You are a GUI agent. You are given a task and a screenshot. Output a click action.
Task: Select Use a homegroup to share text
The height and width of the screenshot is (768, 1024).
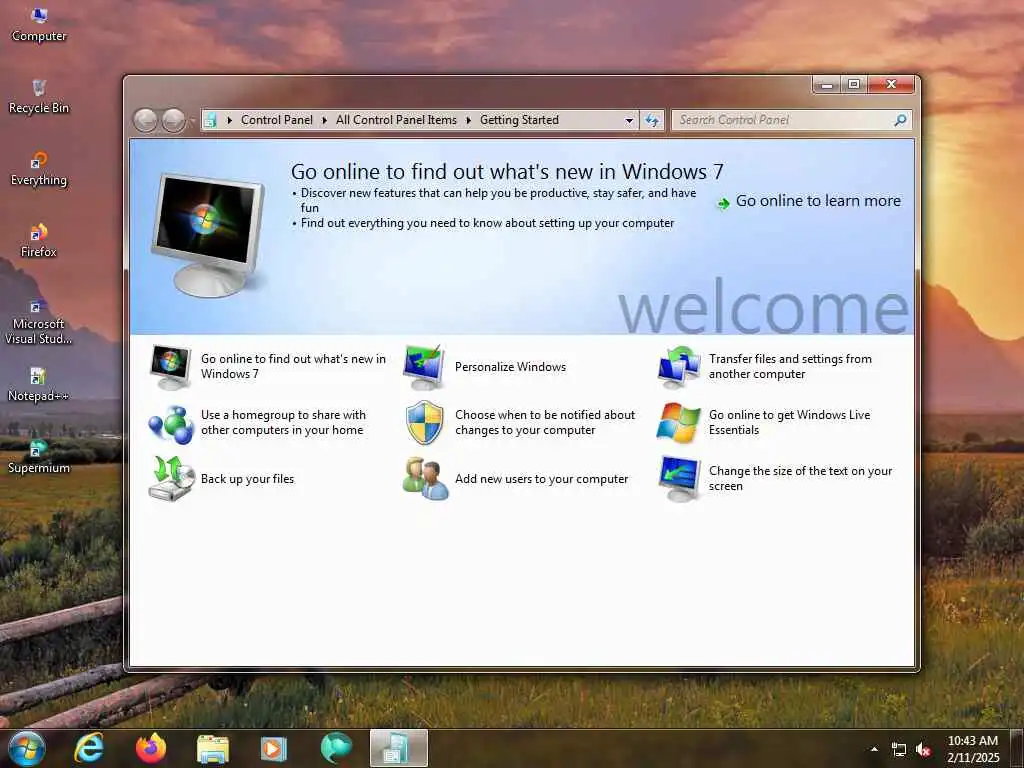(x=283, y=423)
